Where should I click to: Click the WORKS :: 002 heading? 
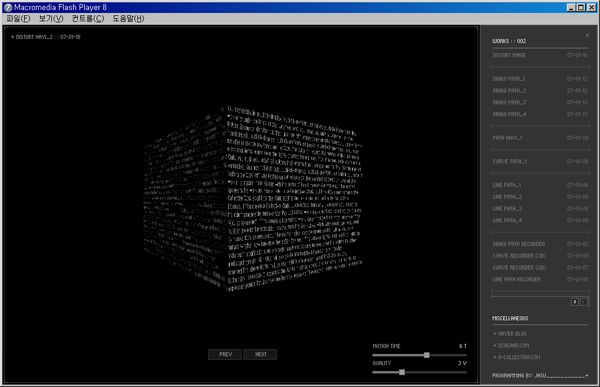tap(509, 41)
